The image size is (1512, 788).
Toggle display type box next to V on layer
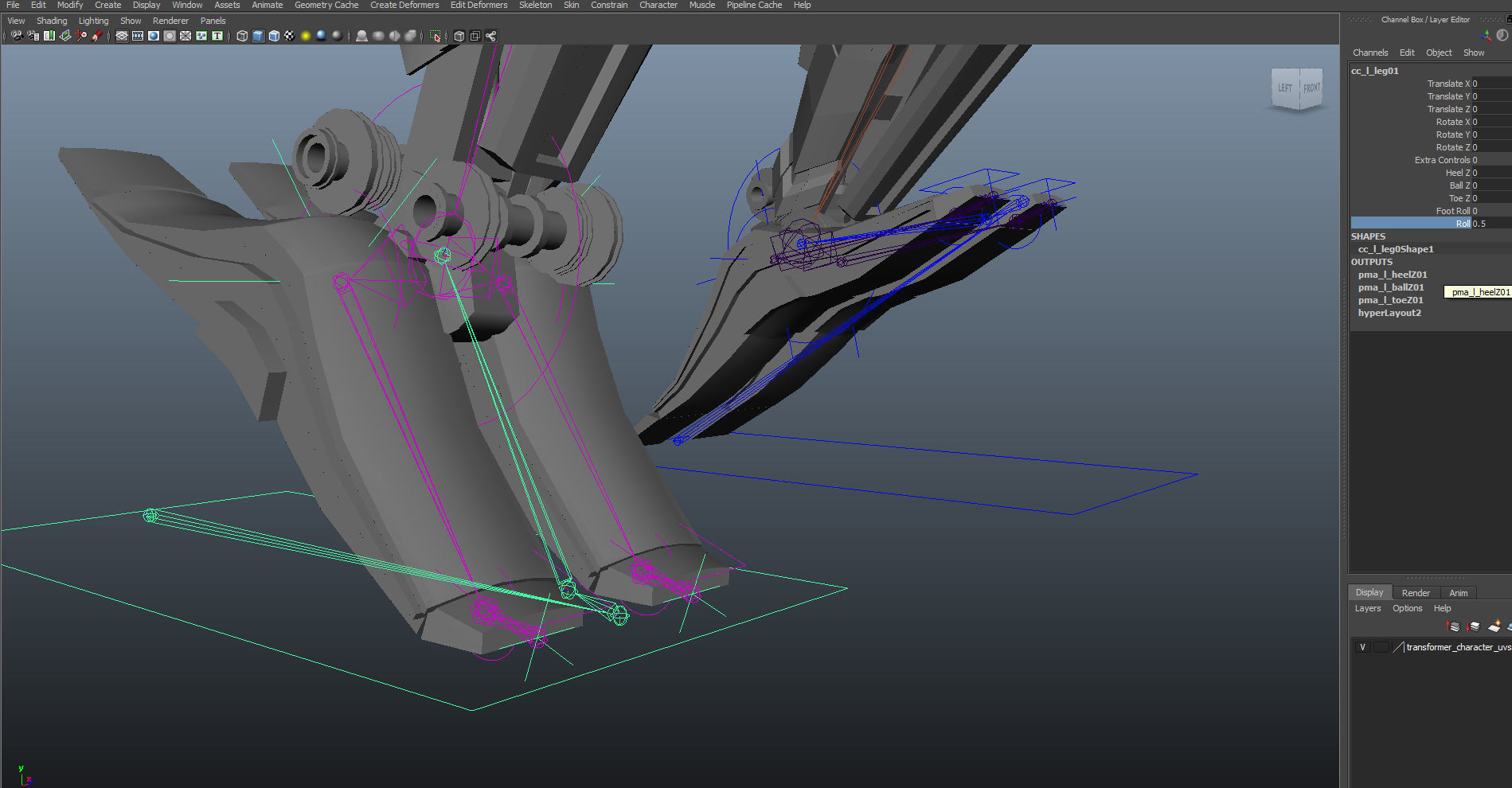point(1381,647)
